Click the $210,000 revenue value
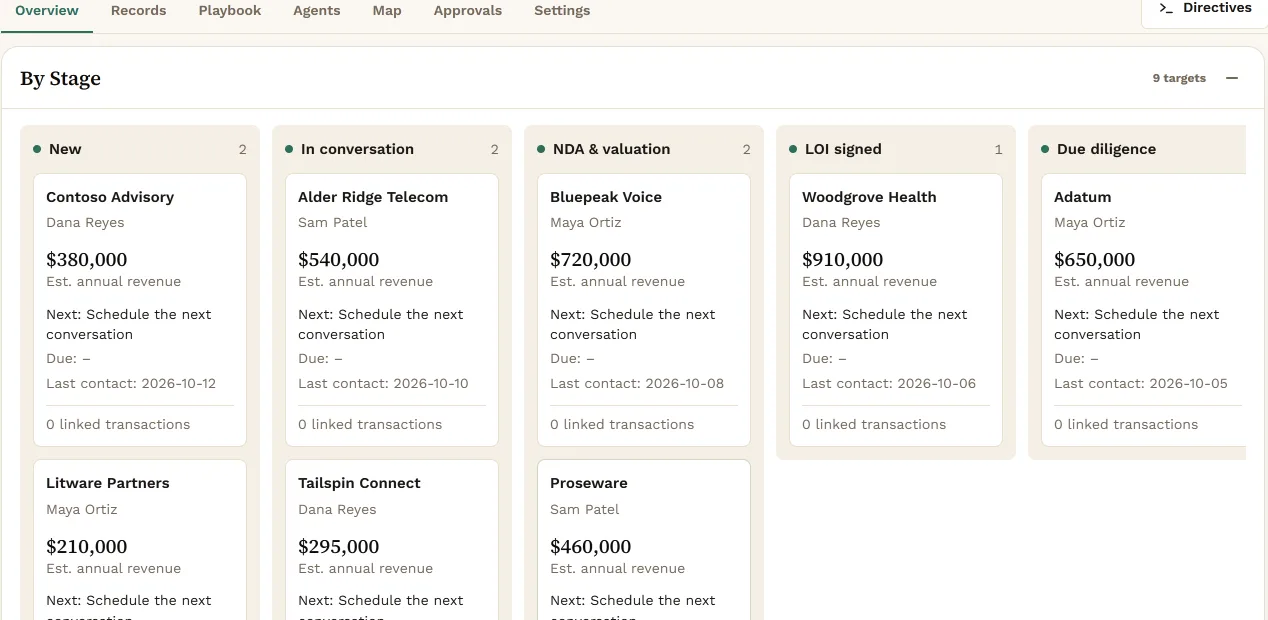 87,547
